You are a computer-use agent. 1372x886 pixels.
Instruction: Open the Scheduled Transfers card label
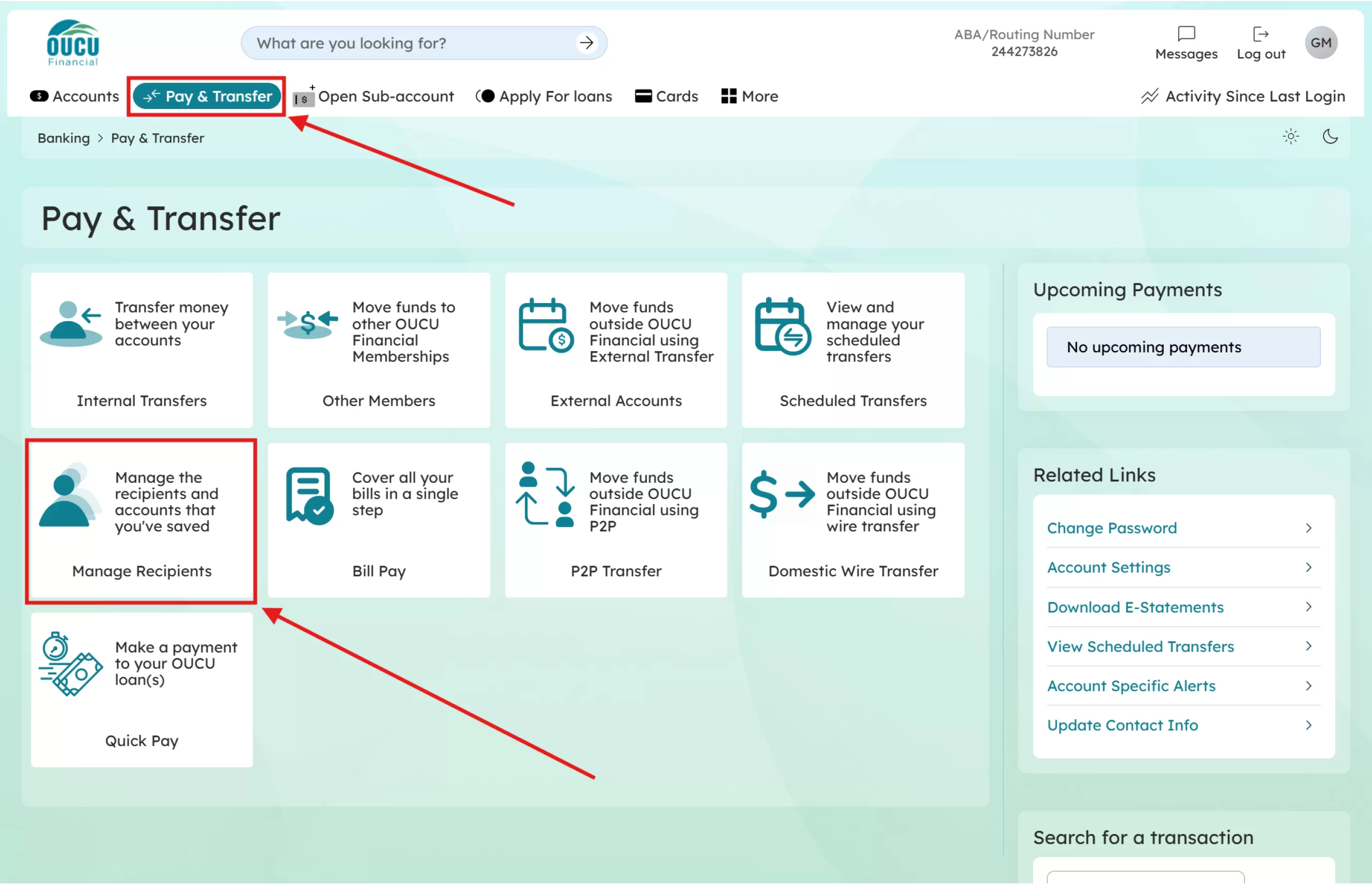coord(853,401)
